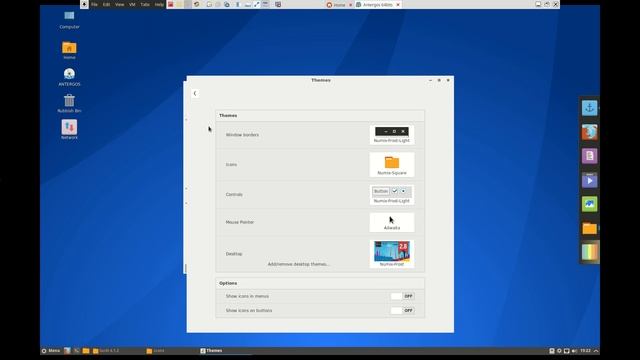Viewport: 640px width, 360px height.
Task: Click the striped color icon in dock
Action: (589, 252)
